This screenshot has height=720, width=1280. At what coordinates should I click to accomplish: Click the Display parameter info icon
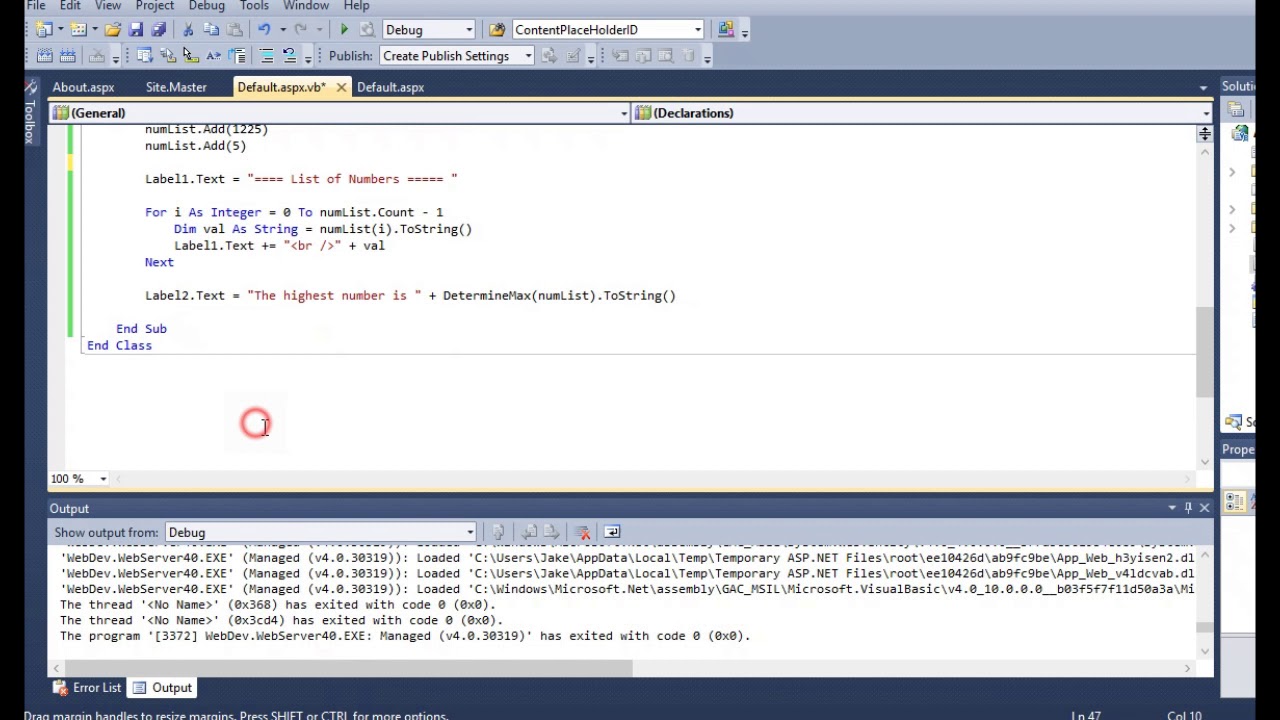168,56
